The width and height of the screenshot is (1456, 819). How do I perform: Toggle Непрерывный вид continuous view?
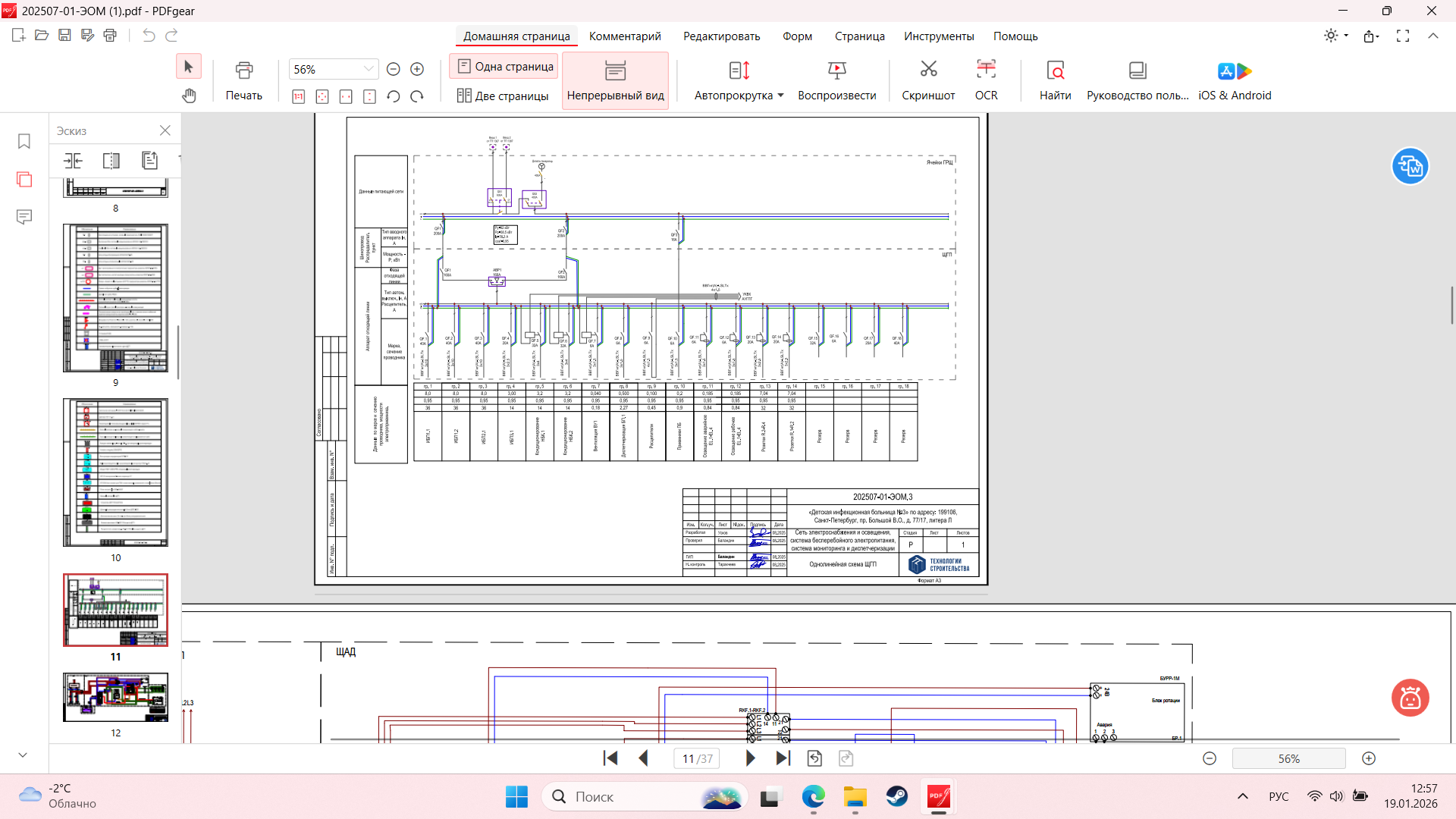click(x=615, y=80)
